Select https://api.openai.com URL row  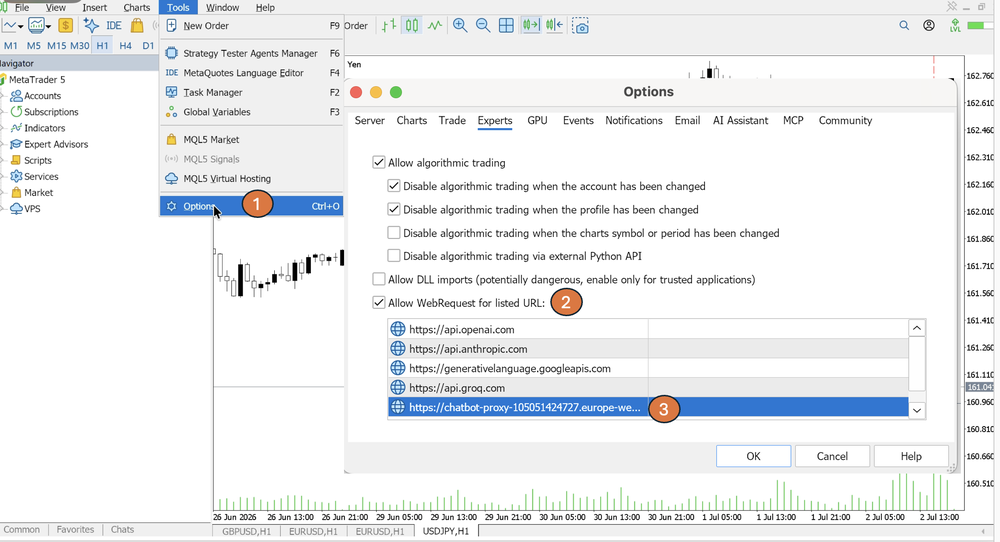(x=648, y=330)
